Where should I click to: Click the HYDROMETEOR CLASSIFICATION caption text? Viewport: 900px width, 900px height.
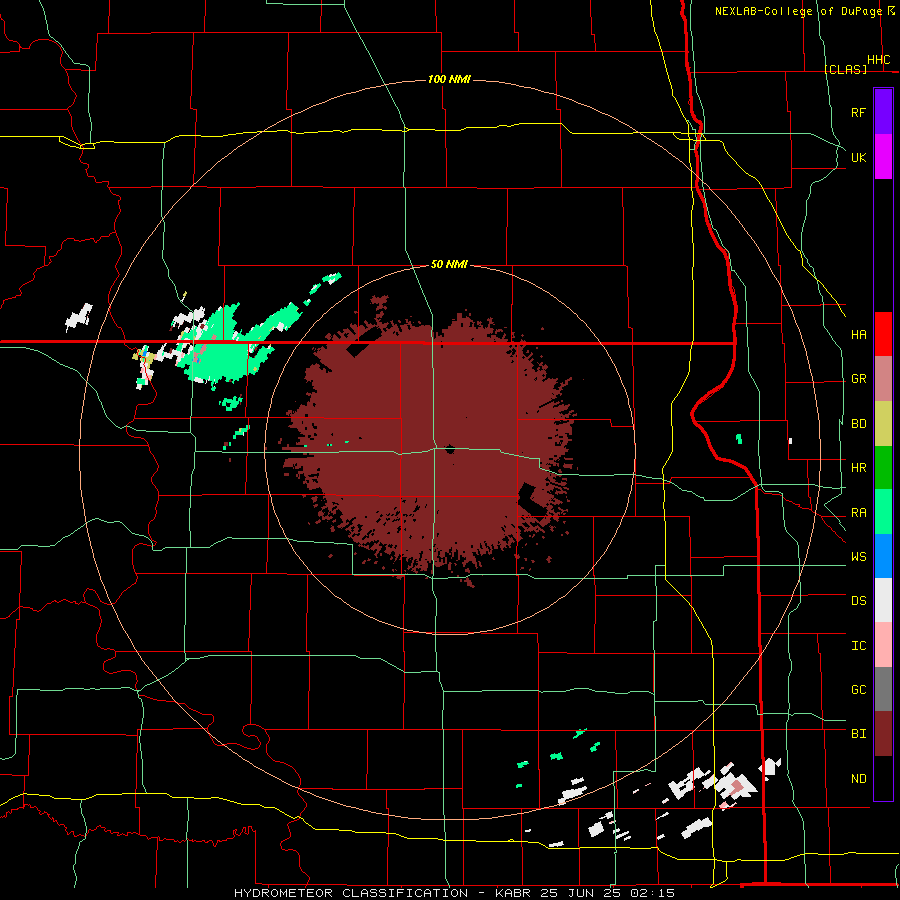point(351,893)
